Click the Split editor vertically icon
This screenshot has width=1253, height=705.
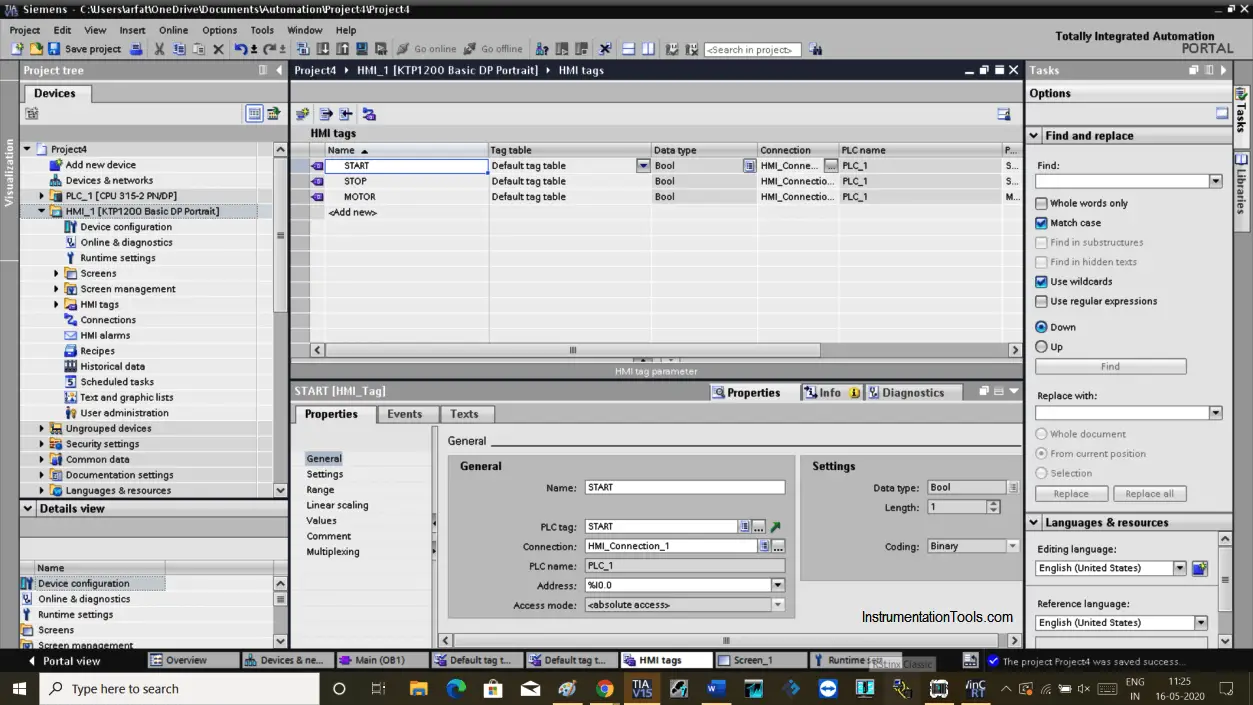coord(648,49)
